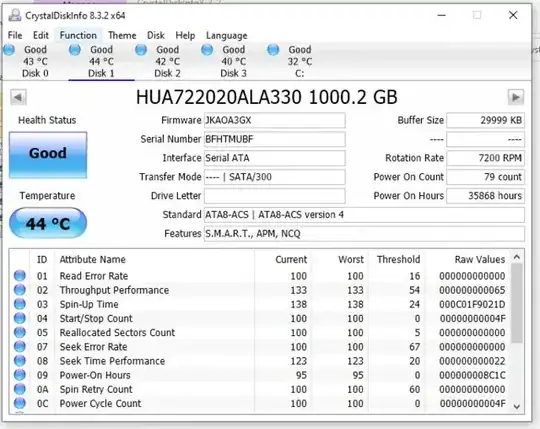Click the Serial Number field BFHTMUBF

(x=274, y=139)
